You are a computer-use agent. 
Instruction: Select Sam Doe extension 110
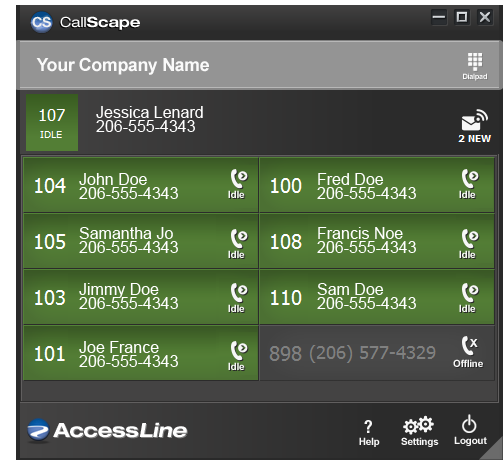coord(377,297)
